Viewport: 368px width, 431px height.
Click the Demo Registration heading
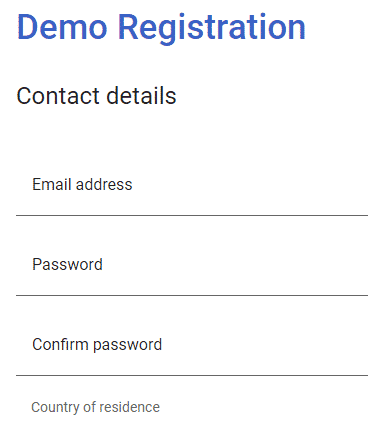click(161, 28)
